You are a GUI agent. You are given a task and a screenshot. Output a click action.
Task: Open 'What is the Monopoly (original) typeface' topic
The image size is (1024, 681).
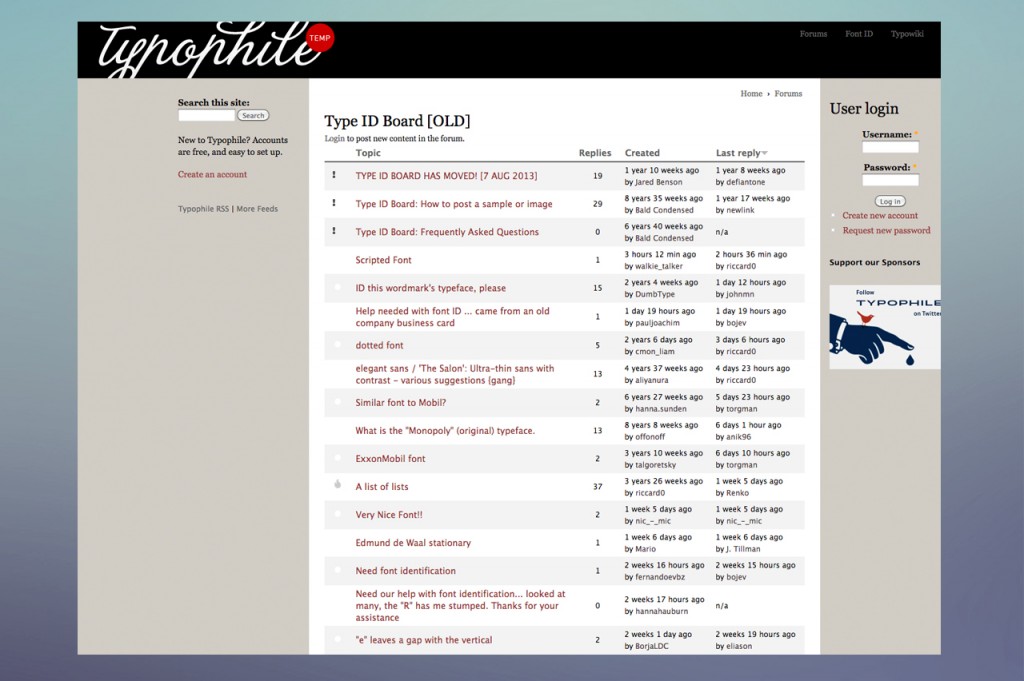[445, 431]
